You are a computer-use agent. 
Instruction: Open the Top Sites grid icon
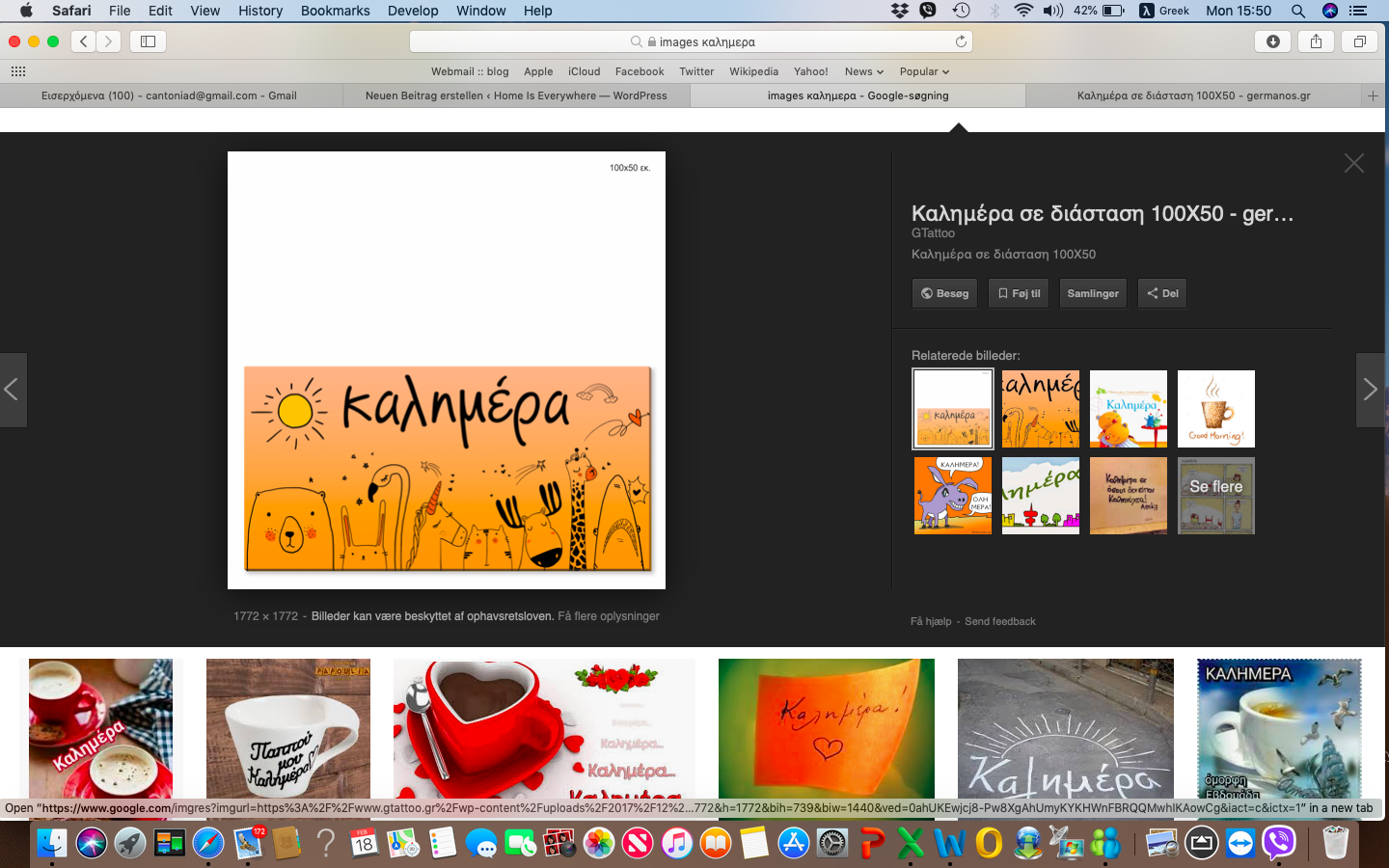pyautogui.click(x=17, y=71)
